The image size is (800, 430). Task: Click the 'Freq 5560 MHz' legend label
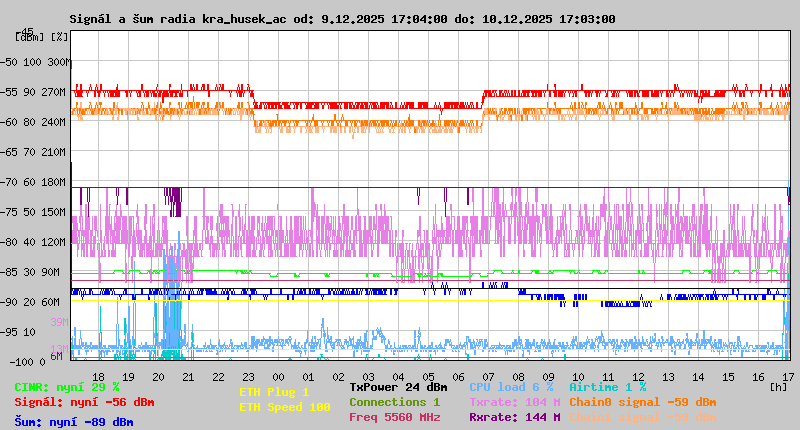(x=394, y=417)
